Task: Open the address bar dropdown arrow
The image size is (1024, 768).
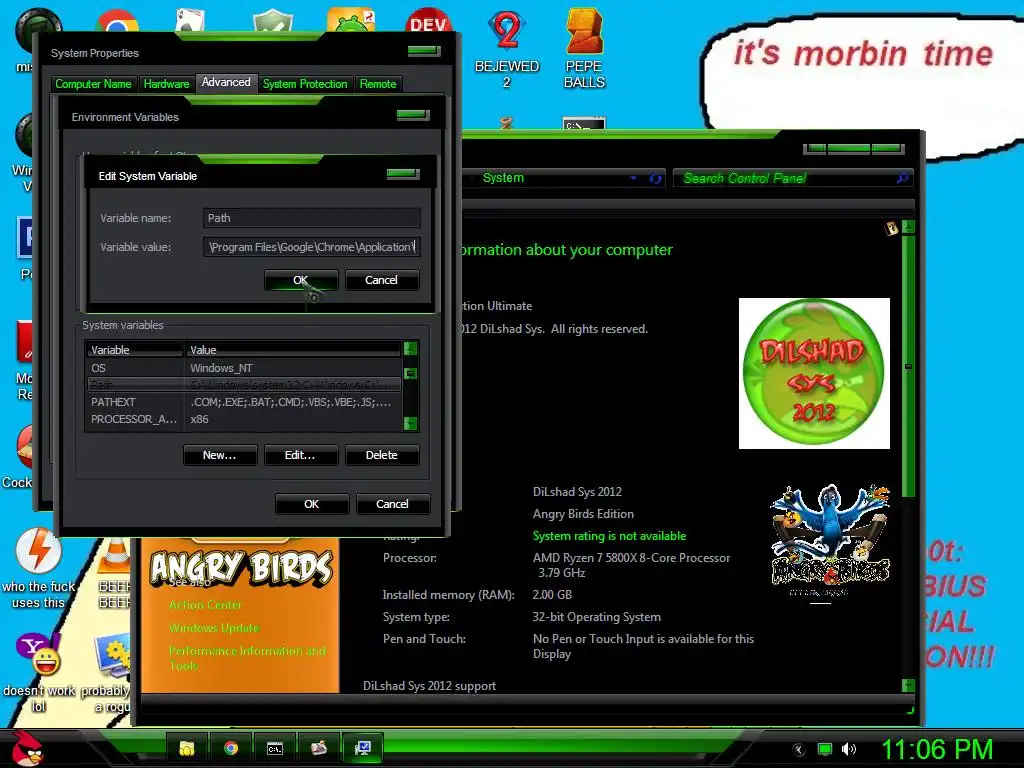Action: click(x=633, y=178)
